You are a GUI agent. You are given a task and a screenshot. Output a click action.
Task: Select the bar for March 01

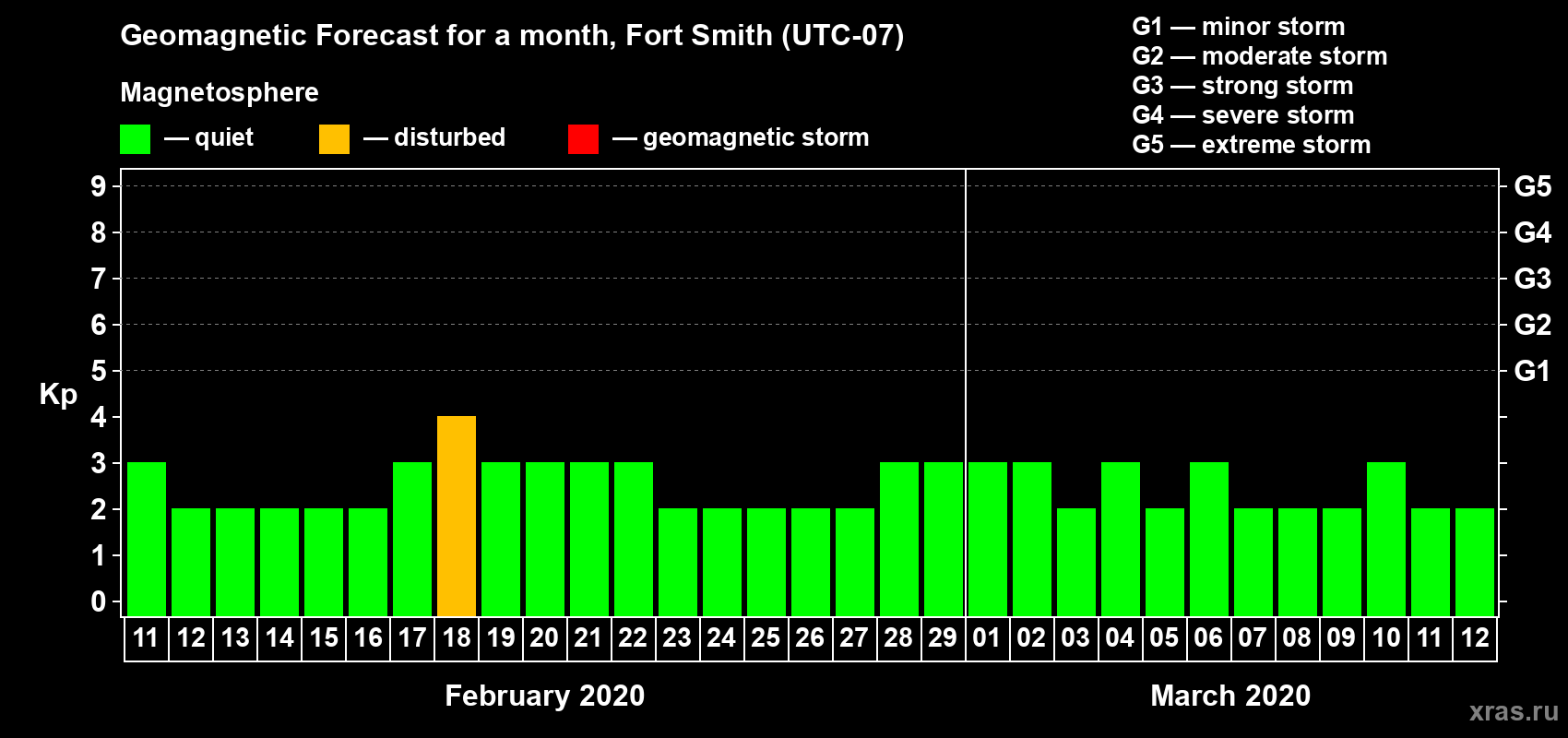(988, 539)
